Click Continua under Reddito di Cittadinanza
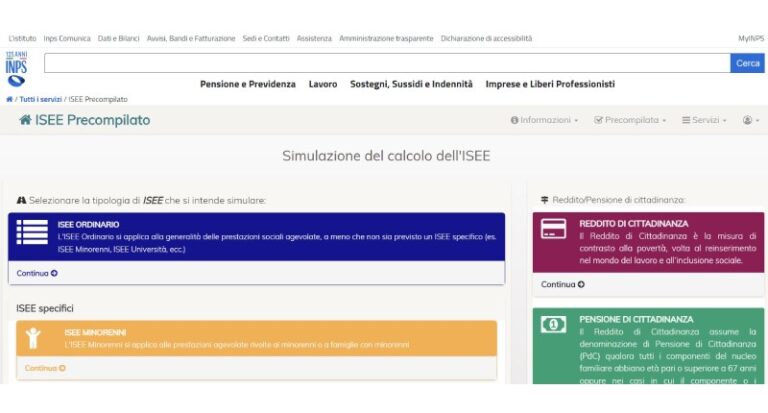Screen dimensions: 768x413 (563, 284)
